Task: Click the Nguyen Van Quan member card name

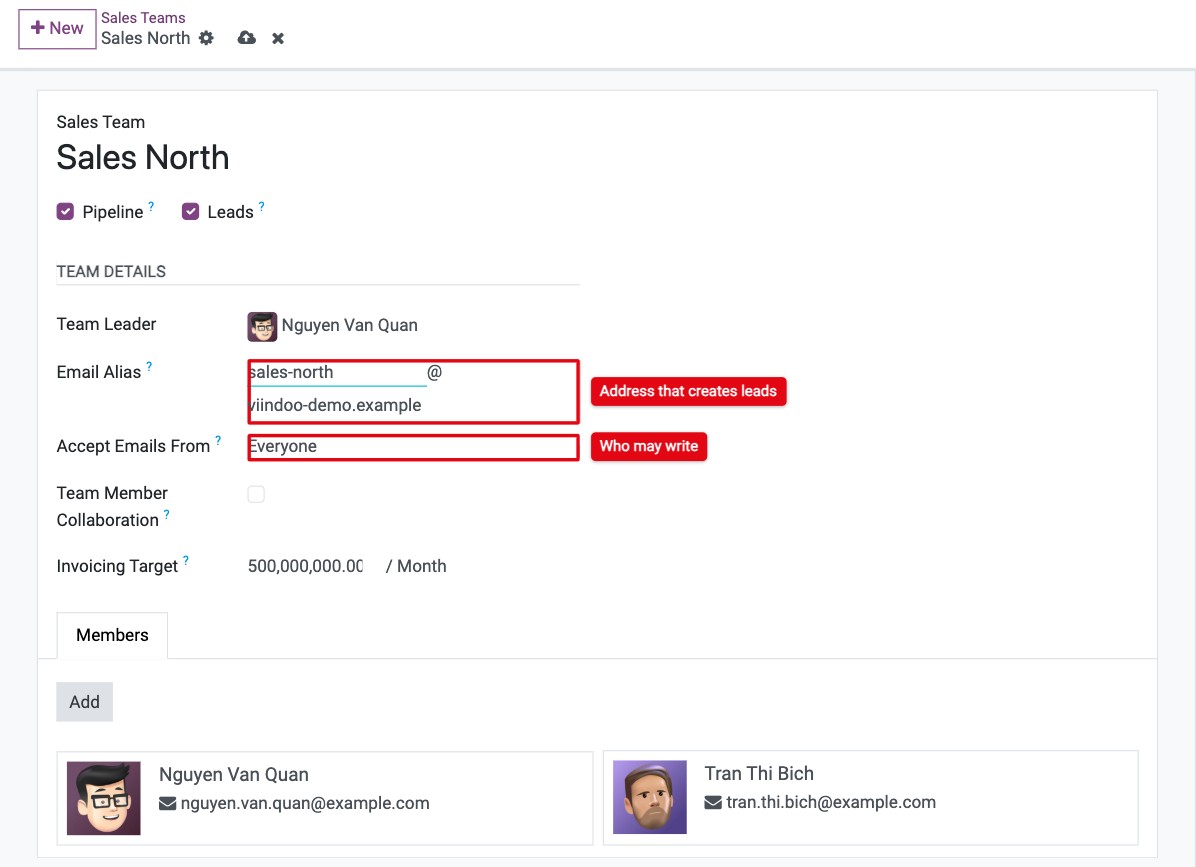Action: (x=233, y=775)
